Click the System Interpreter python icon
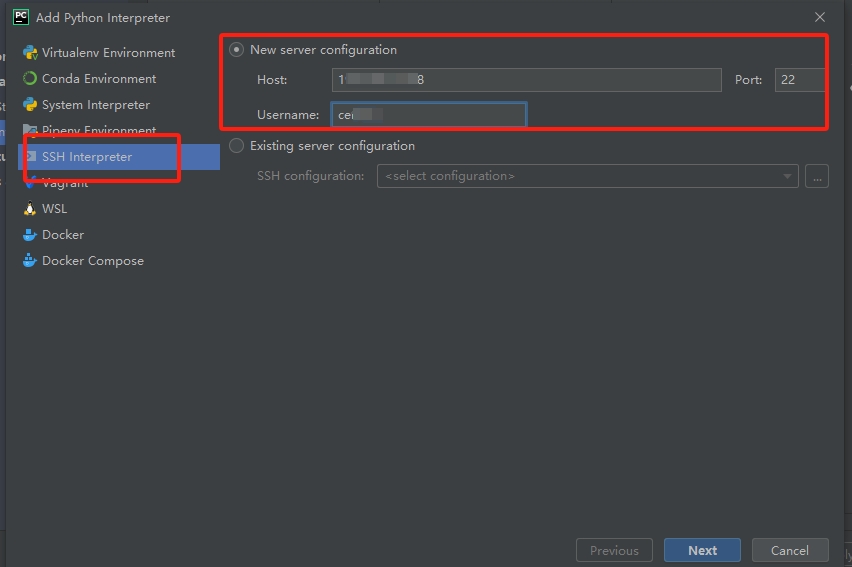852x567 pixels. [30, 105]
